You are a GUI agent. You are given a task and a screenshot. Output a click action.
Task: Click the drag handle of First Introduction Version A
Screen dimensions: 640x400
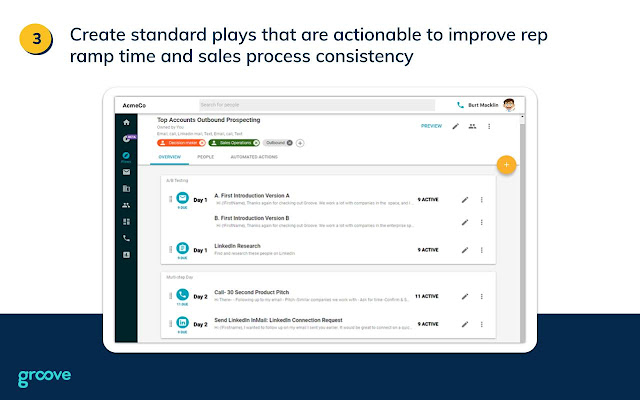tap(170, 199)
